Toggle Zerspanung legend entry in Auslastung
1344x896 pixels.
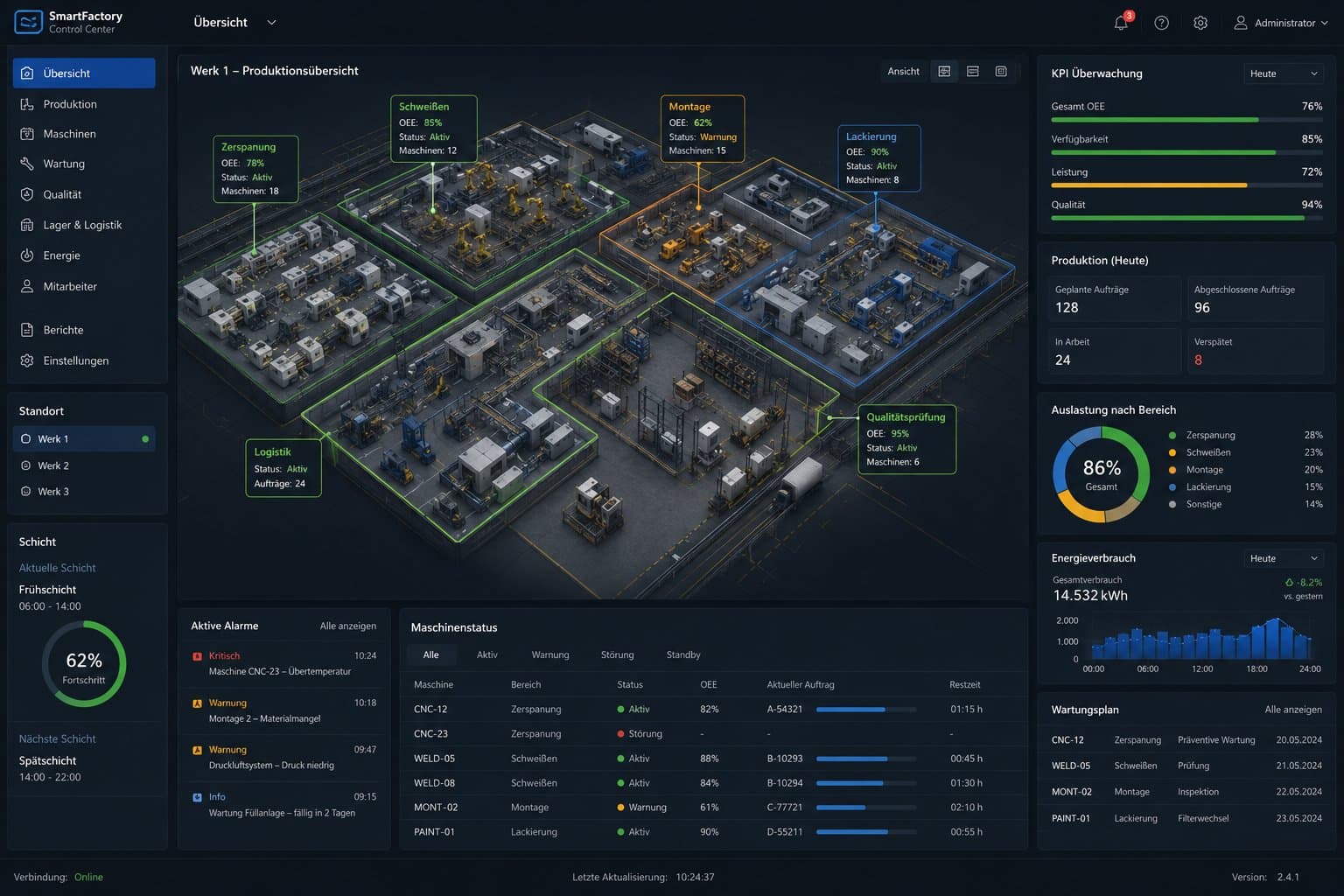point(1245,435)
